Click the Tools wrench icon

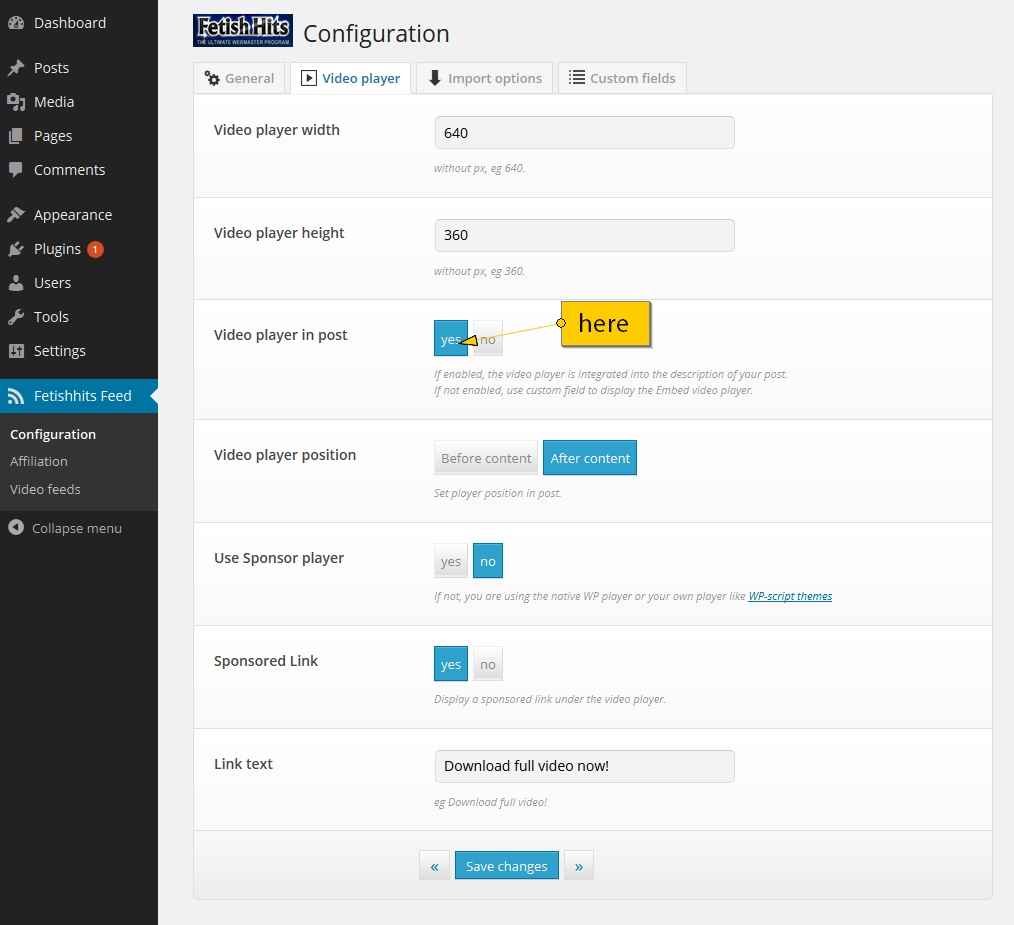point(16,317)
